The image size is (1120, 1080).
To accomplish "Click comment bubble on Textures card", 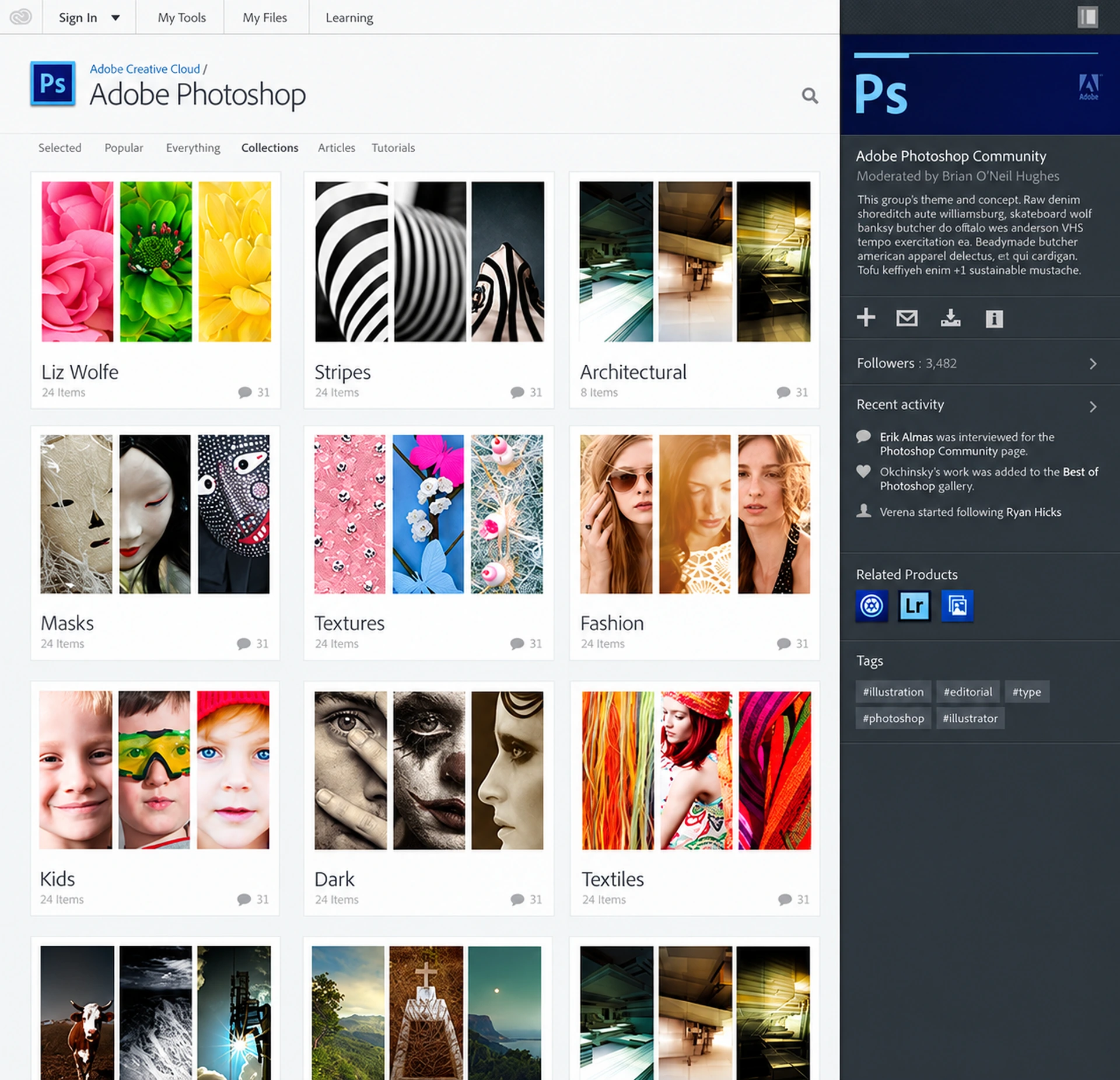I will 517,644.
